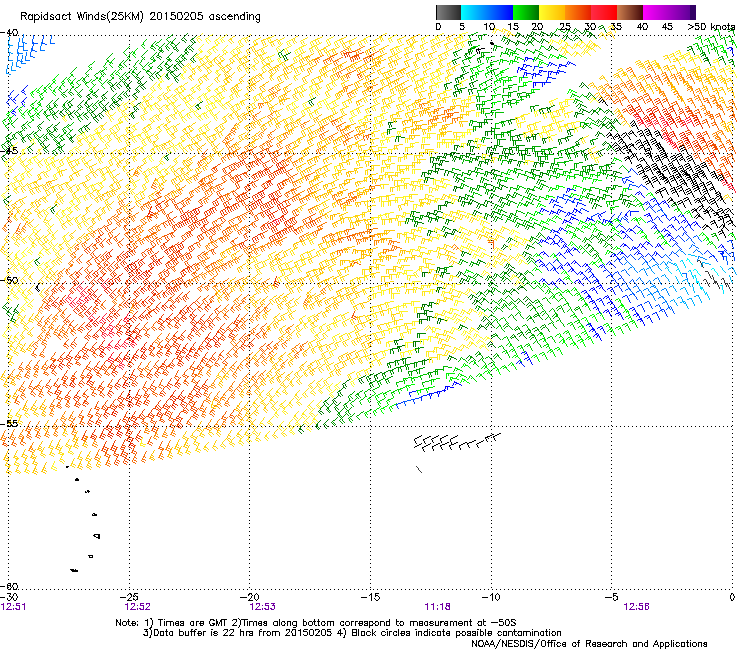This screenshot has height=650, width=740.
Task: Click the pass time '12:52'
Action: pos(137,607)
